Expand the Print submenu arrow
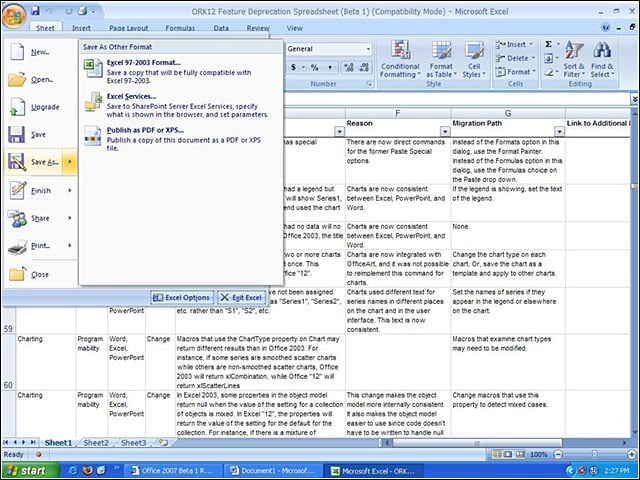The height and width of the screenshot is (480, 640). click(70, 245)
